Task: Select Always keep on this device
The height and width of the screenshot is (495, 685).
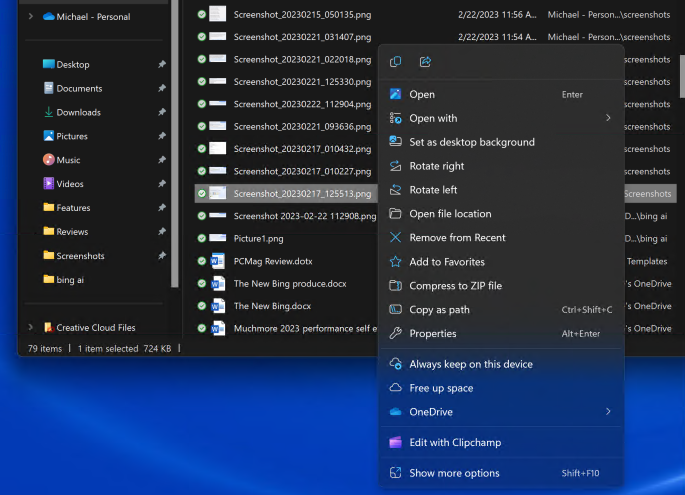Action: point(470,364)
